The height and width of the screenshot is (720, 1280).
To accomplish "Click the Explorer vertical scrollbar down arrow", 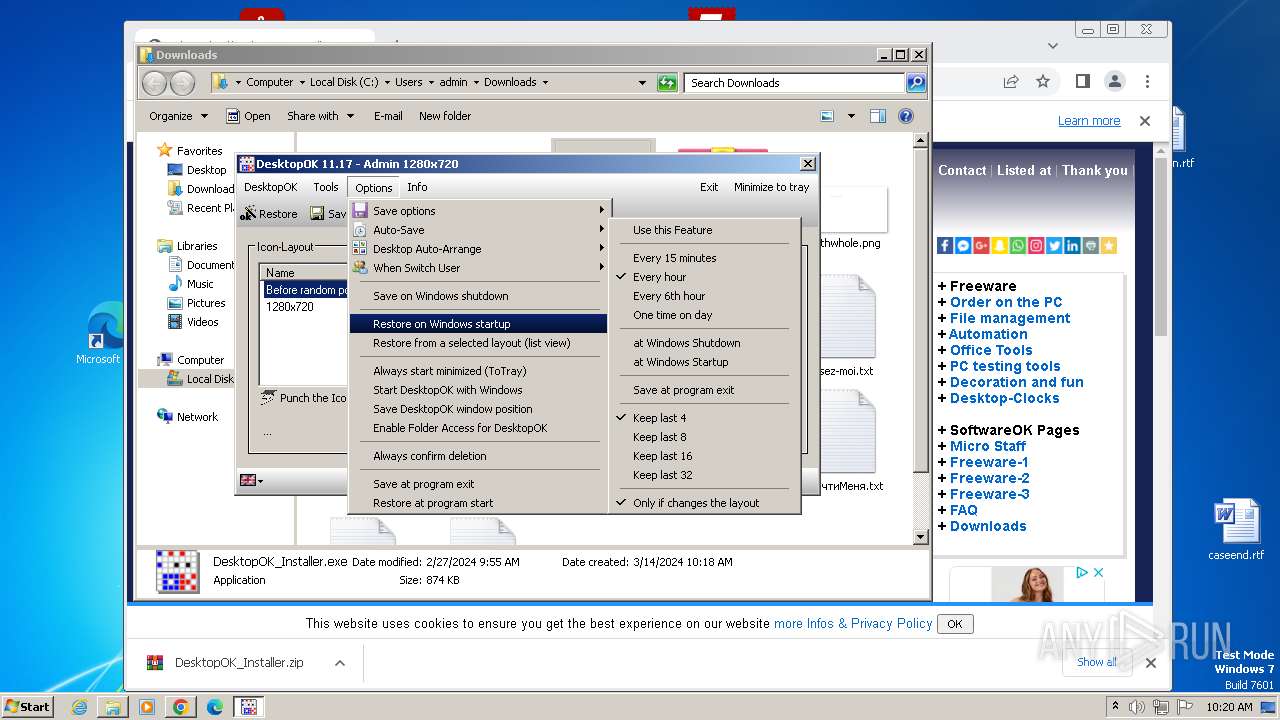I will (x=921, y=537).
